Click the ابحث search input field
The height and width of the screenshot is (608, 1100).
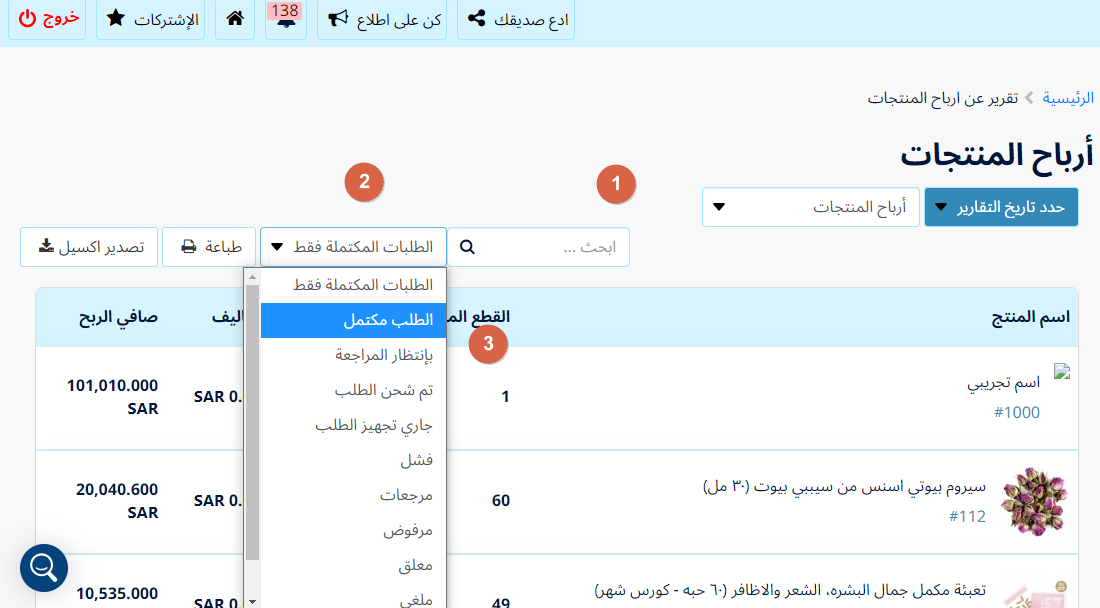pos(538,247)
